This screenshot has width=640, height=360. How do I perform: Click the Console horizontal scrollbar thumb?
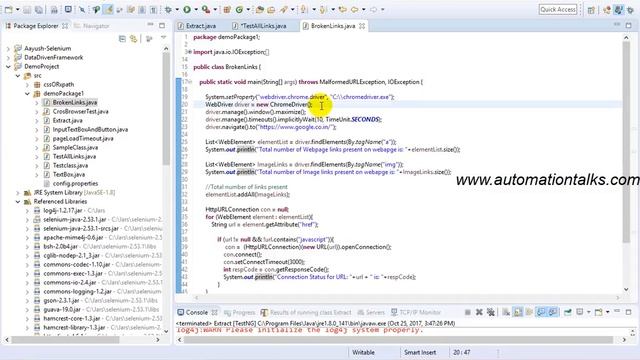[x=398, y=340]
